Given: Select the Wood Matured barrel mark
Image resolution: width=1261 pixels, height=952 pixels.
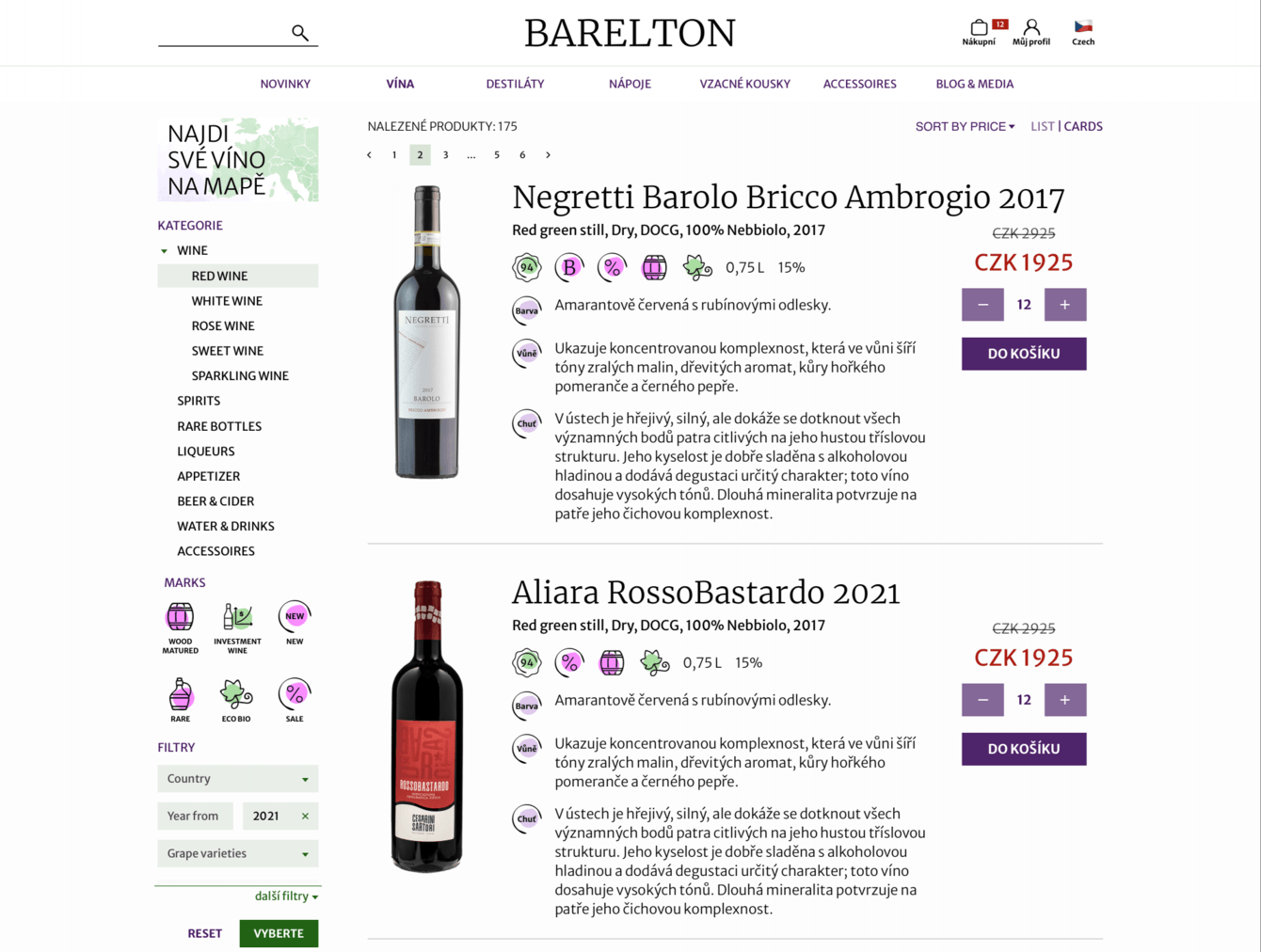Looking at the screenshot, I should point(180,617).
